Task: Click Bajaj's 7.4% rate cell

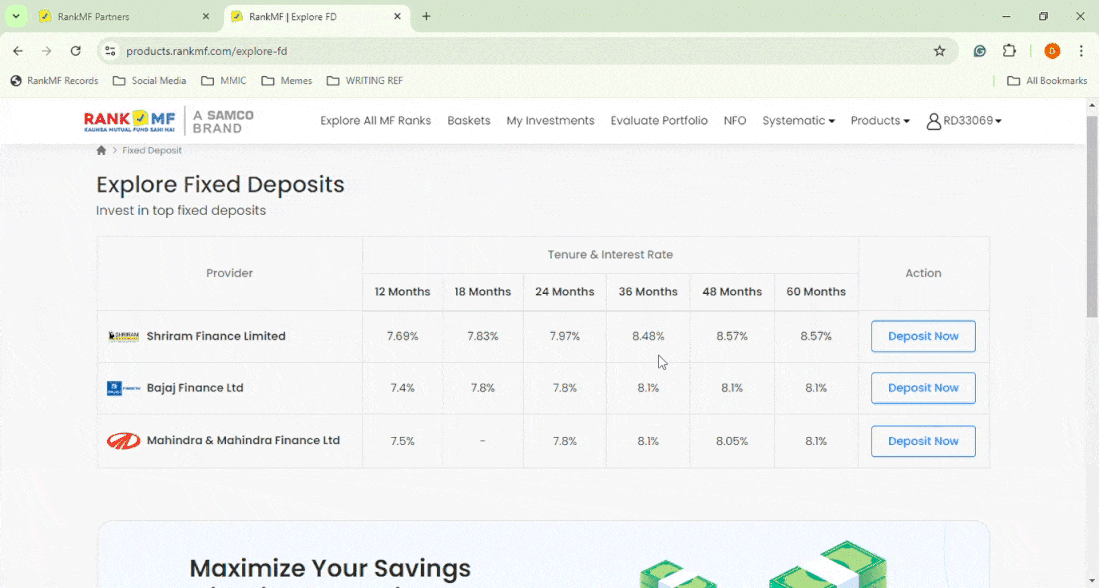Action: click(x=402, y=388)
